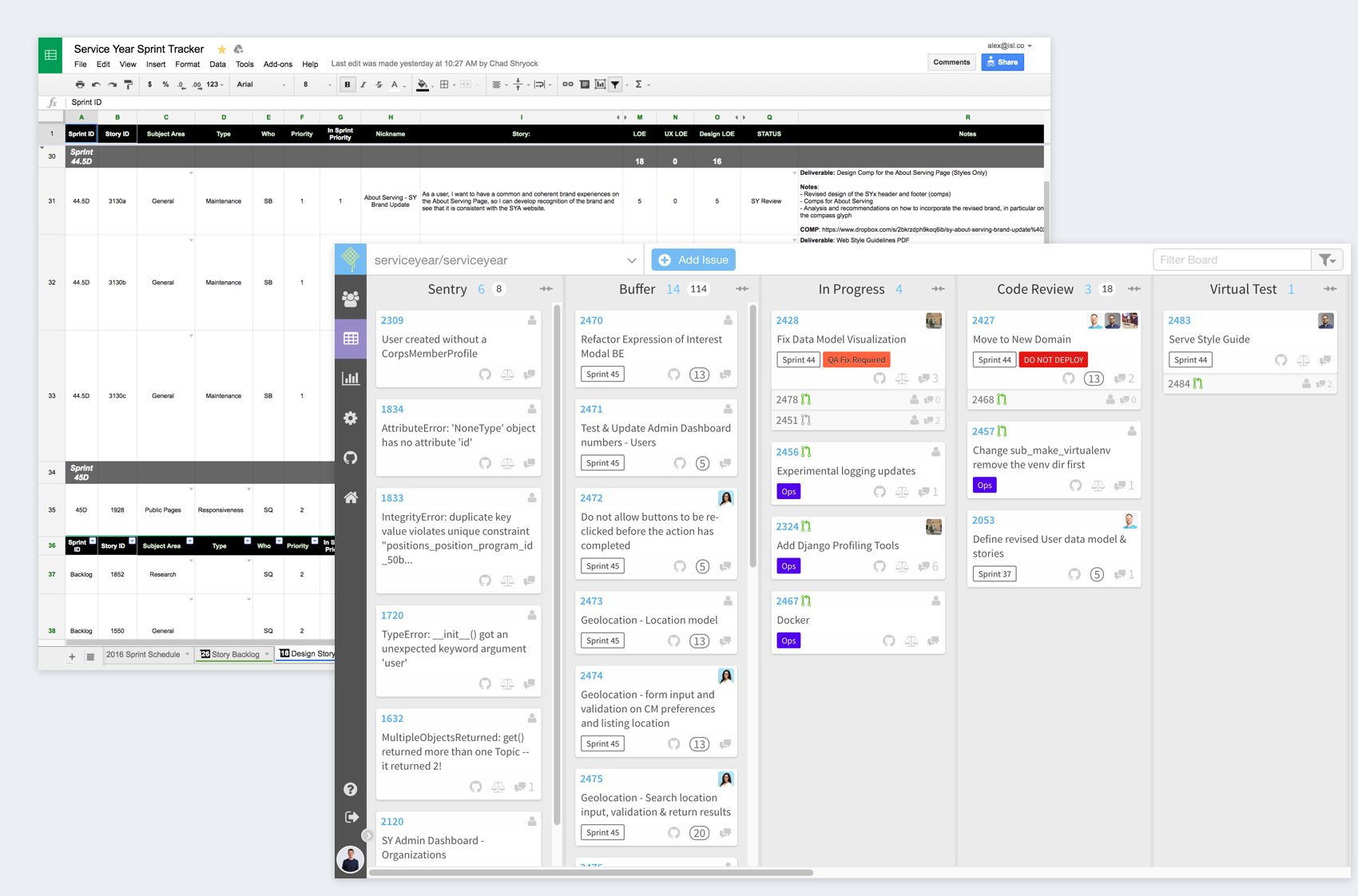
Task: Format as currency with the dollar icon
Action: [149, 85]
